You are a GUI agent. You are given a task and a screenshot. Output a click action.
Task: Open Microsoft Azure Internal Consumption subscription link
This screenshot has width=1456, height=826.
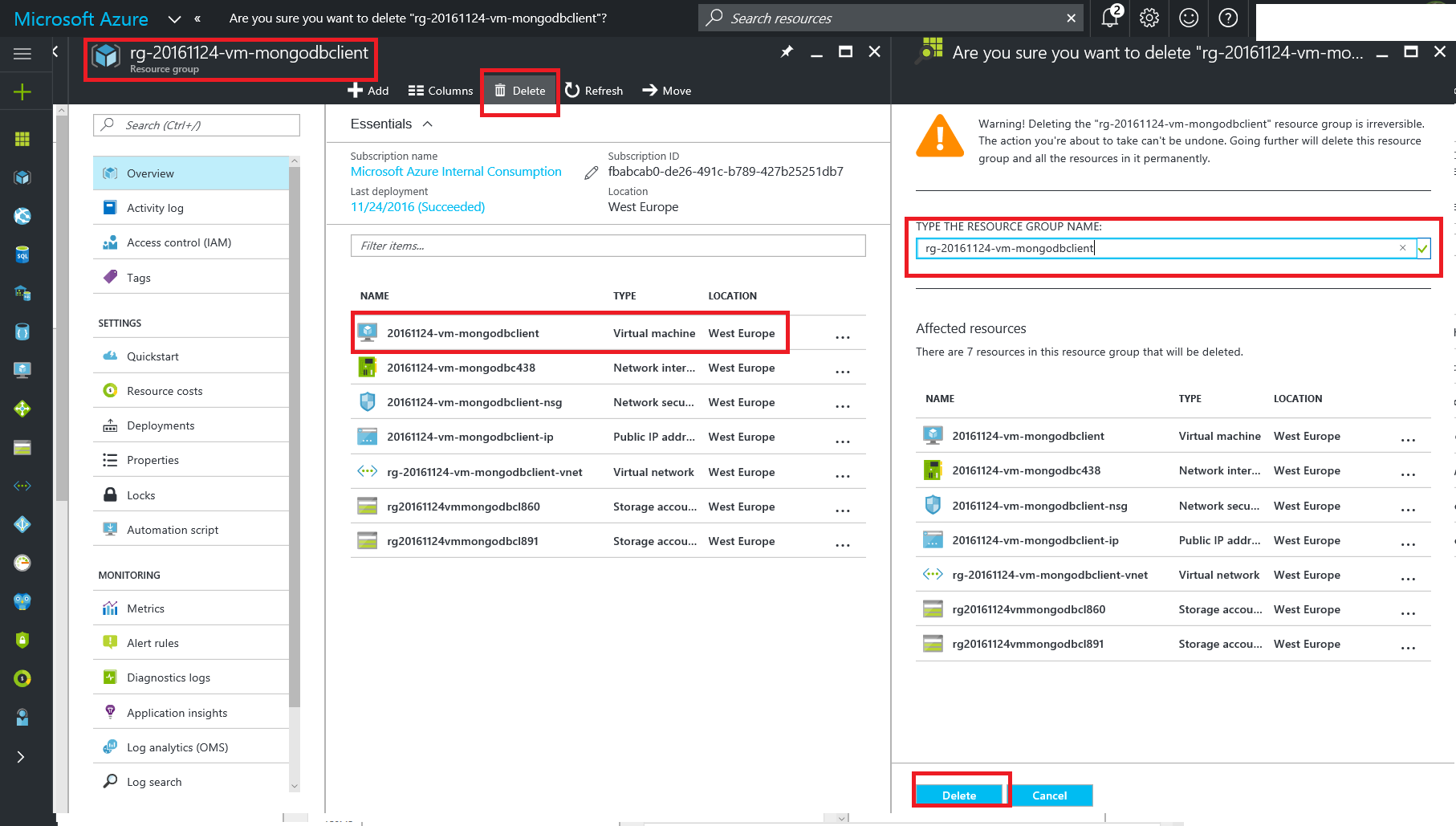(x=456, y=172)
